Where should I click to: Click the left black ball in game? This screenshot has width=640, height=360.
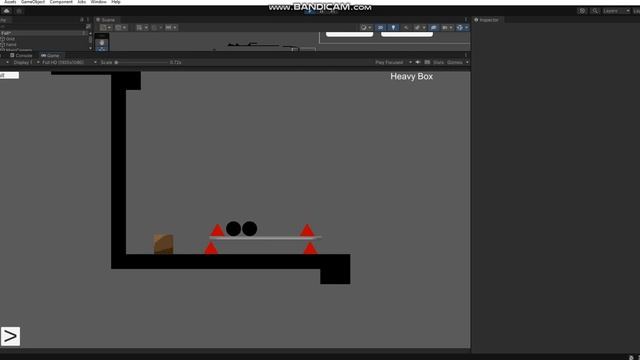point(233,229)
